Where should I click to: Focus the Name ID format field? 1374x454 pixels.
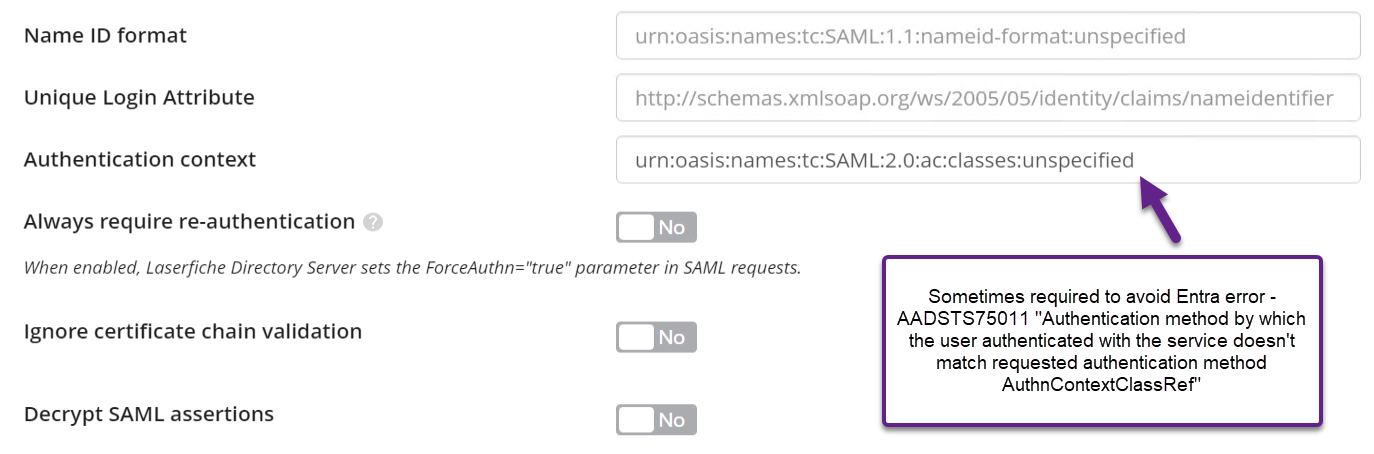point(988,36)
